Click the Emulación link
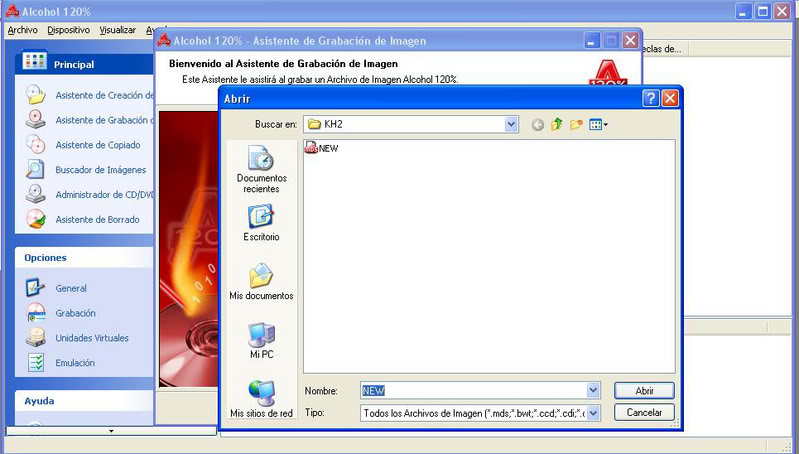This screenshot has height=454, width=799. 75,363
